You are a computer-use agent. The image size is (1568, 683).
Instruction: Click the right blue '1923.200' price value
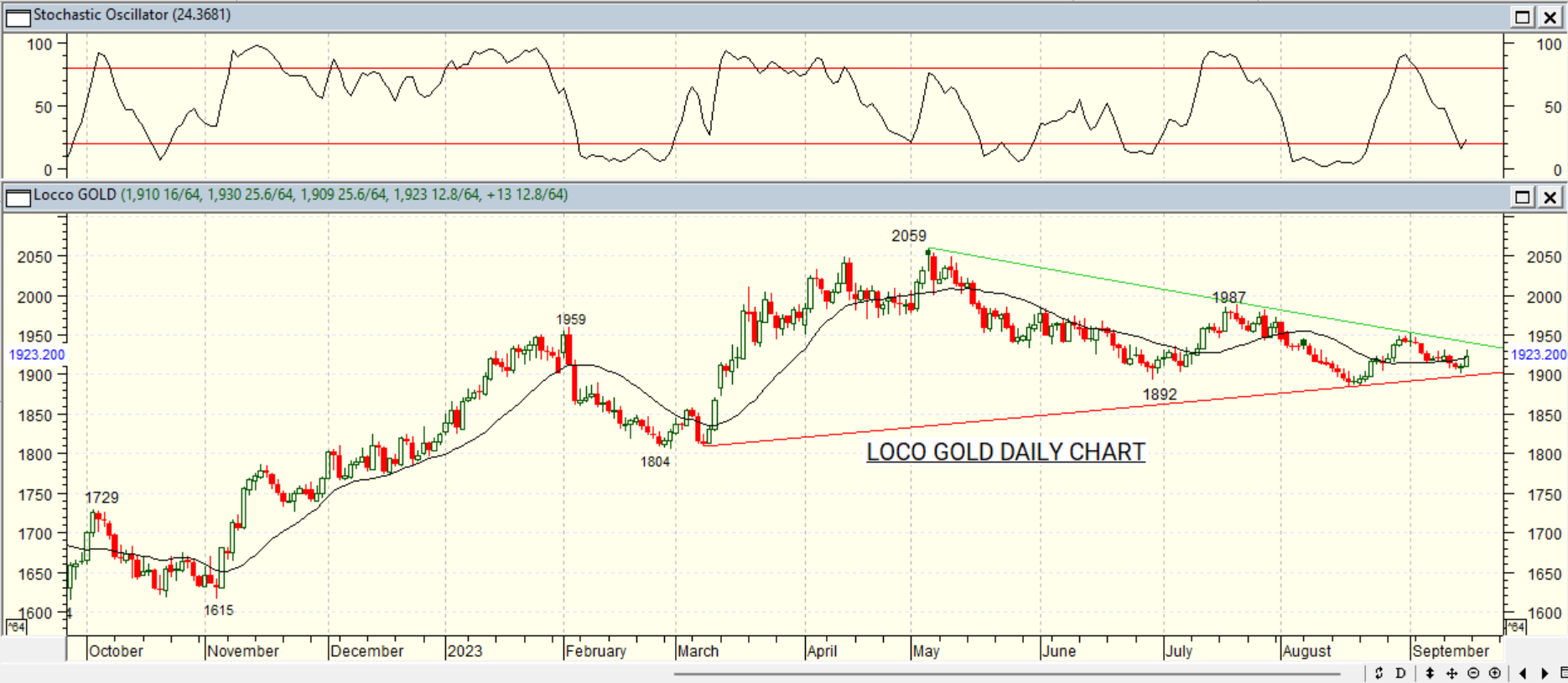(1539, 355)
